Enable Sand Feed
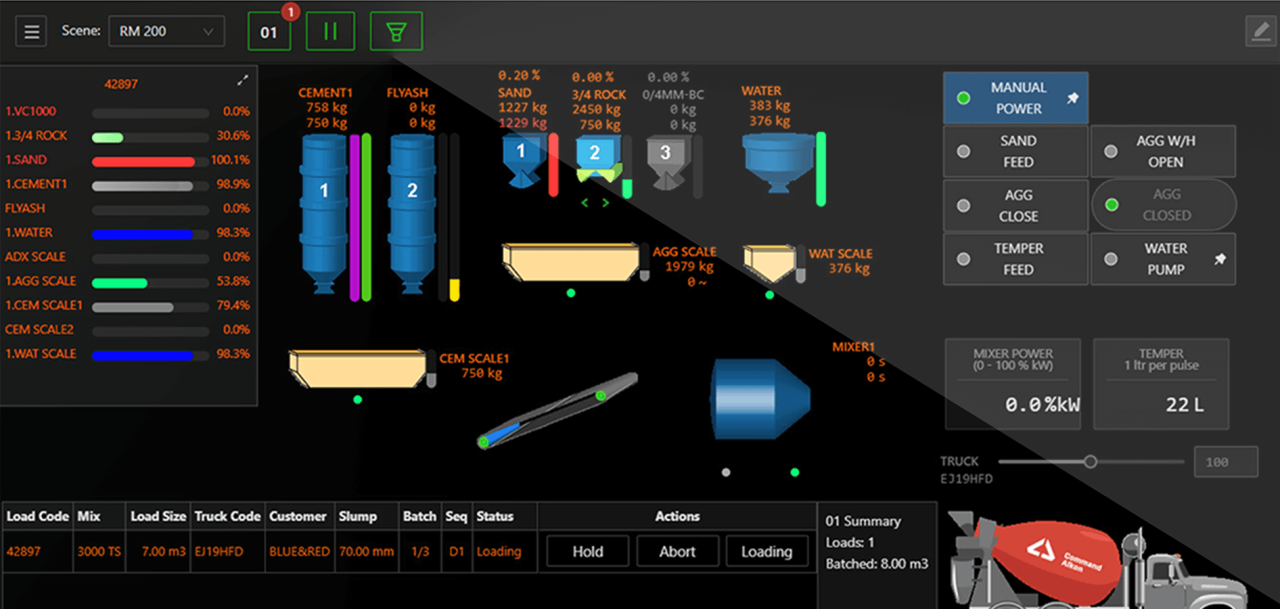Image resolution: width=1280 pixels, height=609 pixels. [x=1014, y=151]
